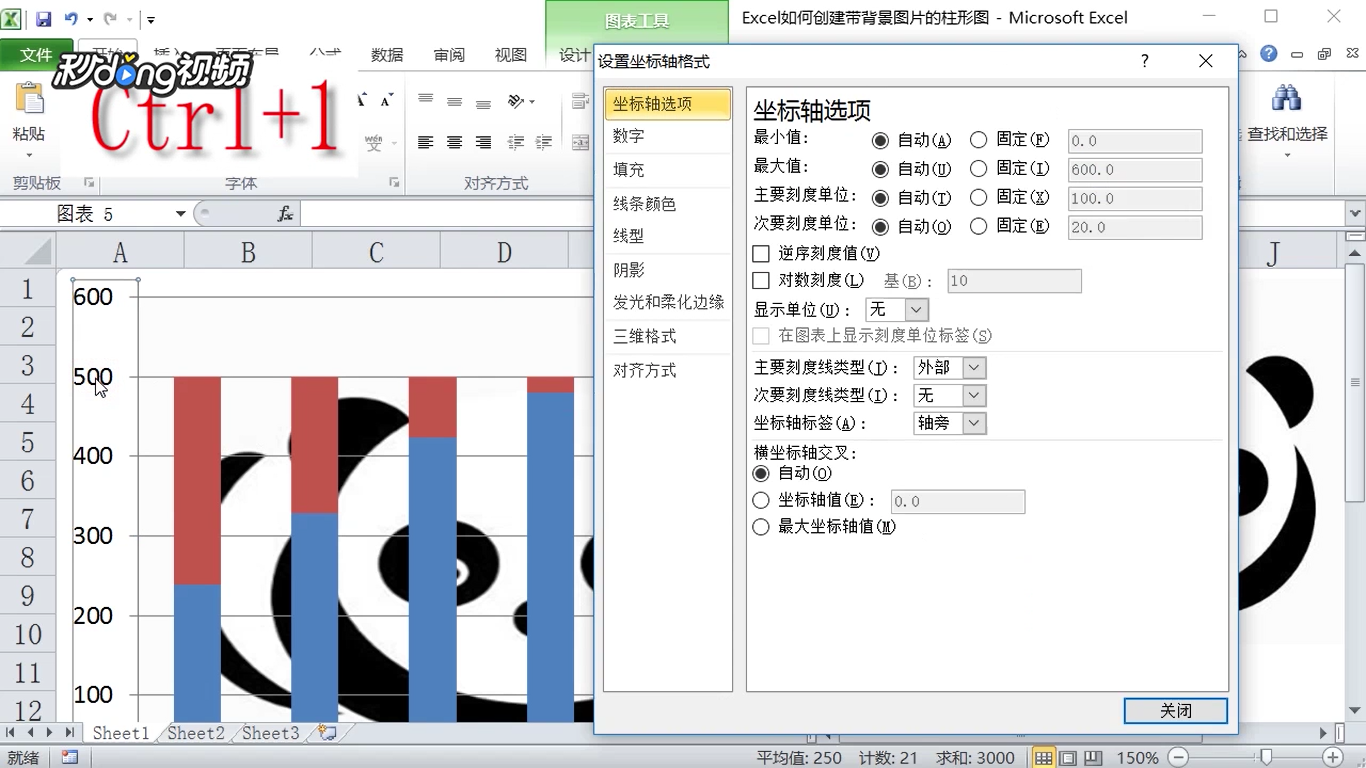
Task: Enable 对数刻度 checkbox
Action: [761, 281]
